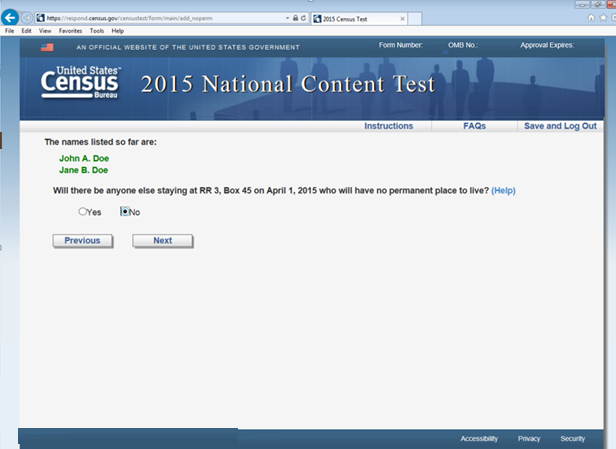The height and width of the screenshot is (449, 616).
Task: Open Favorites with the star icon
Action: pyautogui.click(x=603, y=18)
